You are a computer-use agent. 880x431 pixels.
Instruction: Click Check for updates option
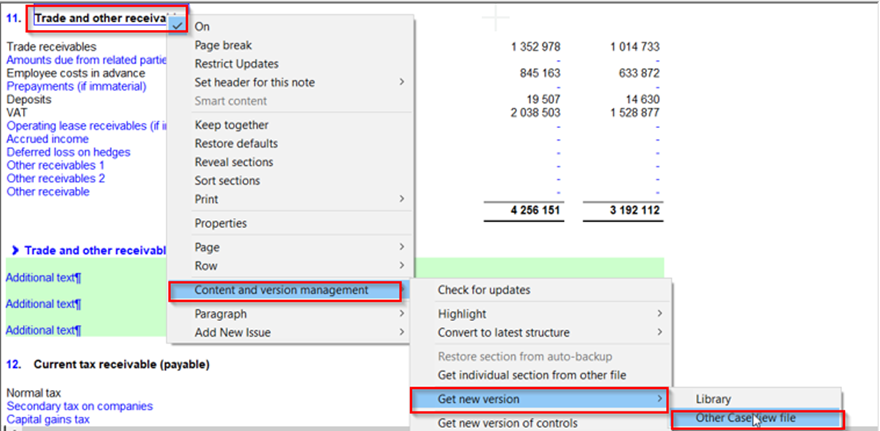tap(484, 290)
